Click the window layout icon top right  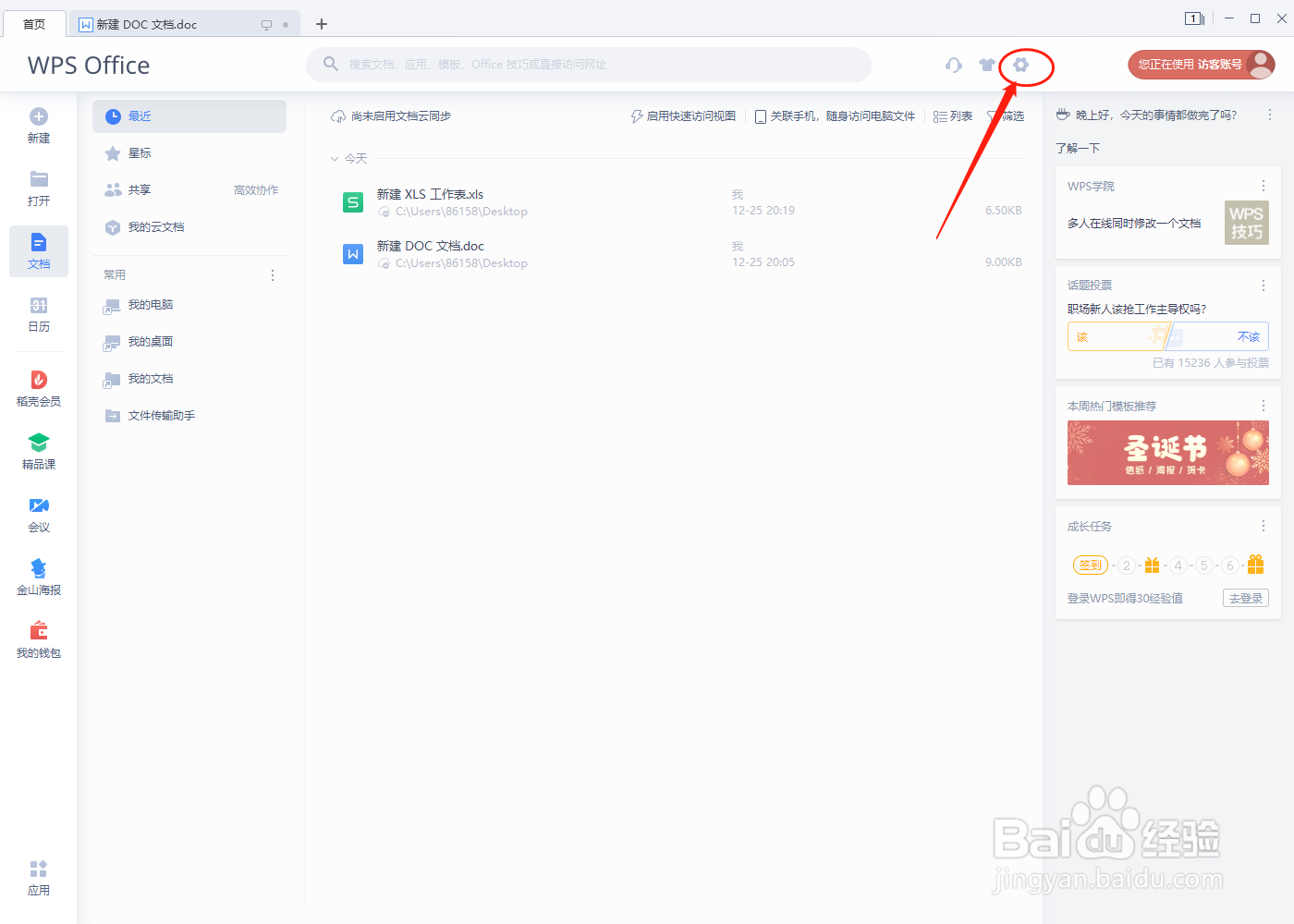pyautogui.click(x=1194, y=18)
